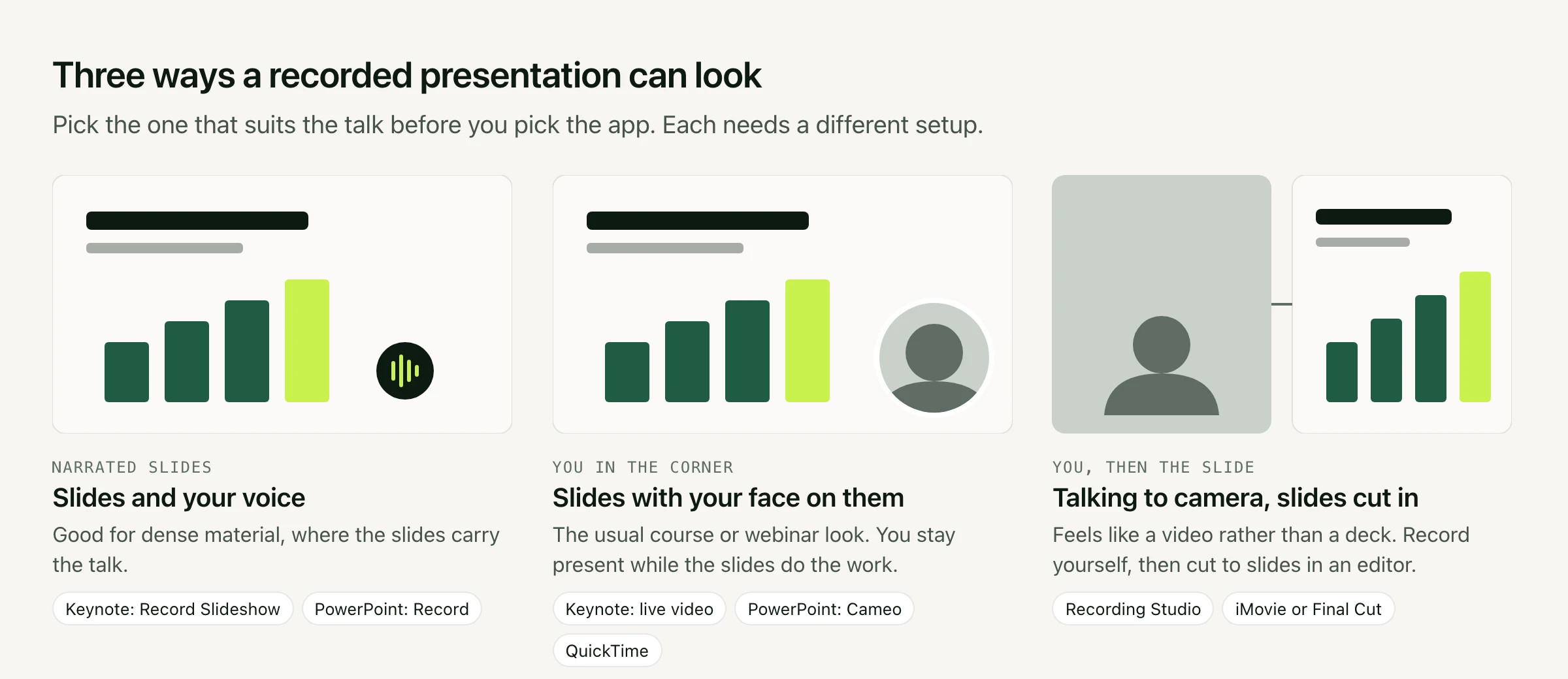Select the small slide thumbnail in third card

click(x=1402, y=304)
